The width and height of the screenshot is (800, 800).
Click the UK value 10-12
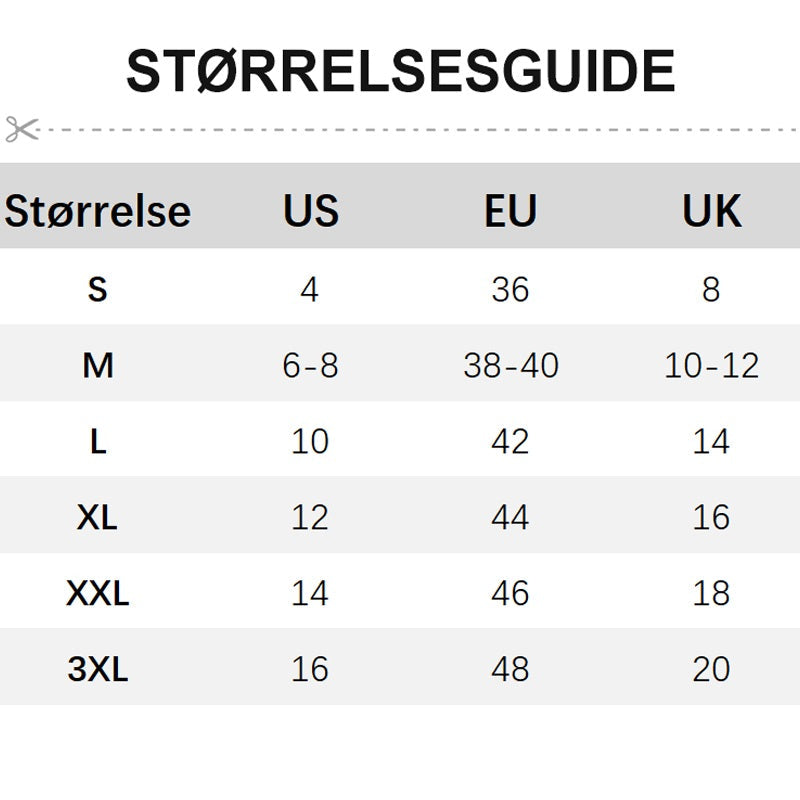pyautogui.click(x=711, y=366)
